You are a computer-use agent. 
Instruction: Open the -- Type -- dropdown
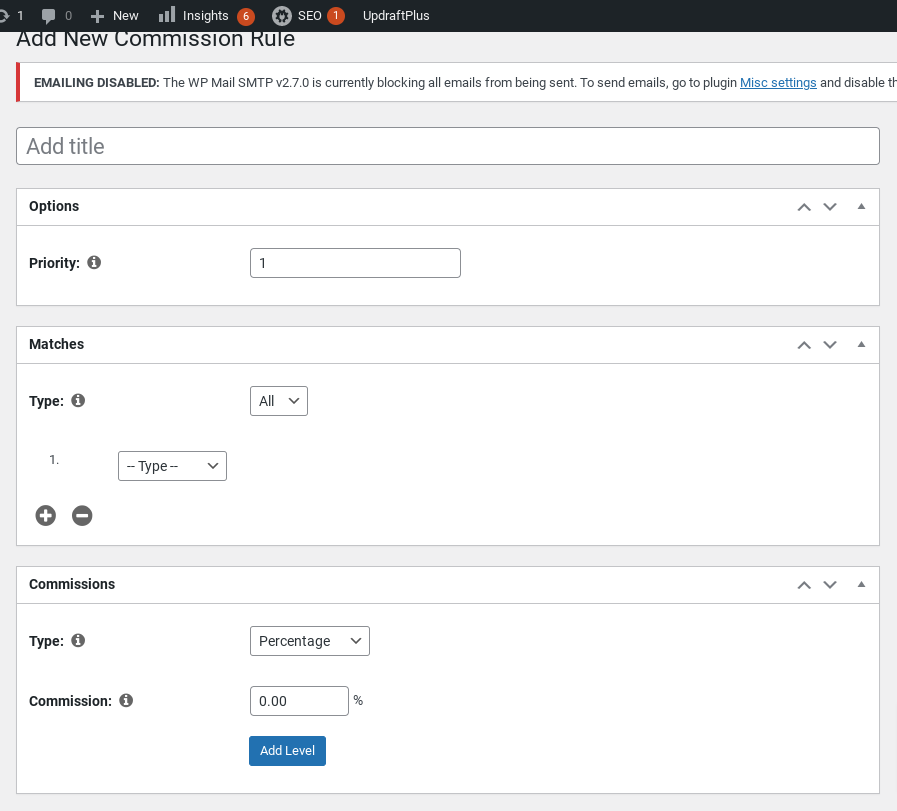172,465
